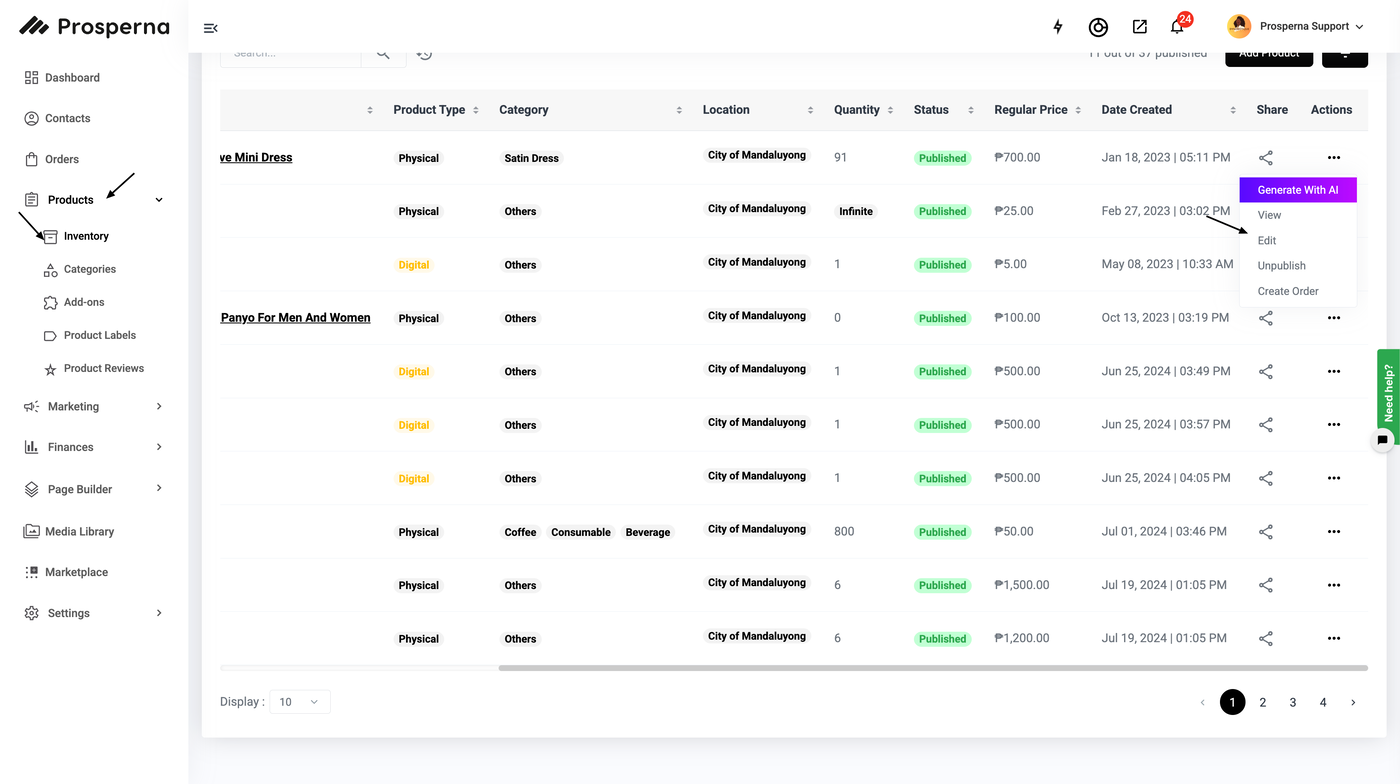Click the search magnifier button
Viewport: 1400px width, 784px height.
pos(383,54)
